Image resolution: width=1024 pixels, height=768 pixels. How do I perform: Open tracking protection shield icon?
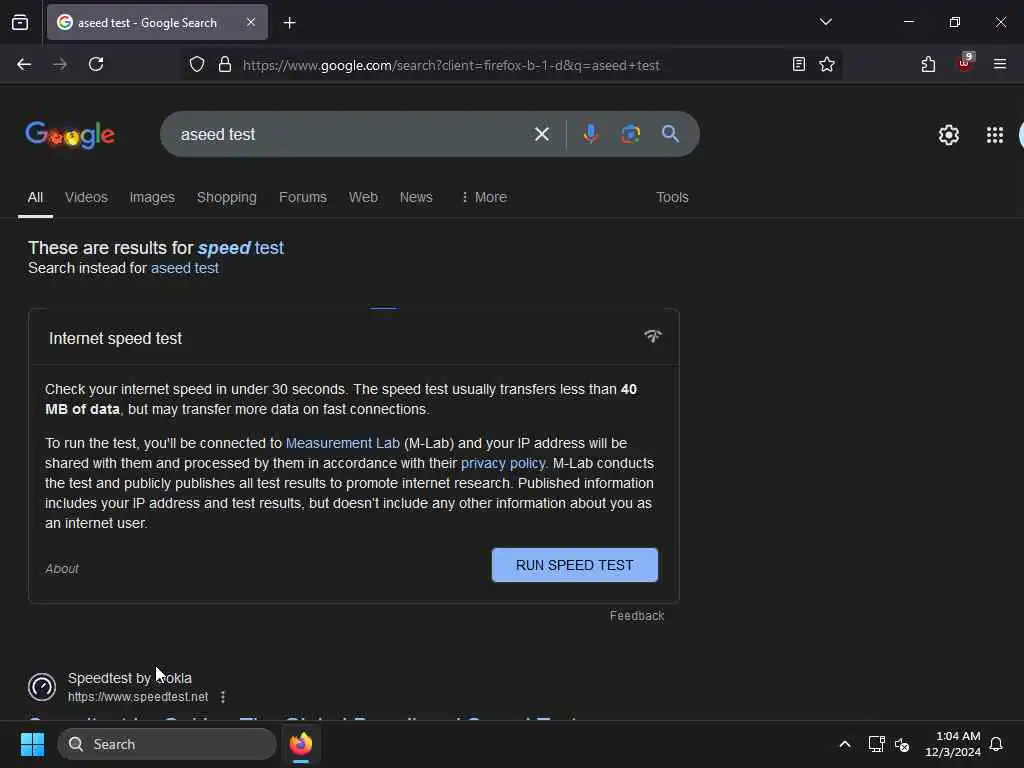(197, 64)
